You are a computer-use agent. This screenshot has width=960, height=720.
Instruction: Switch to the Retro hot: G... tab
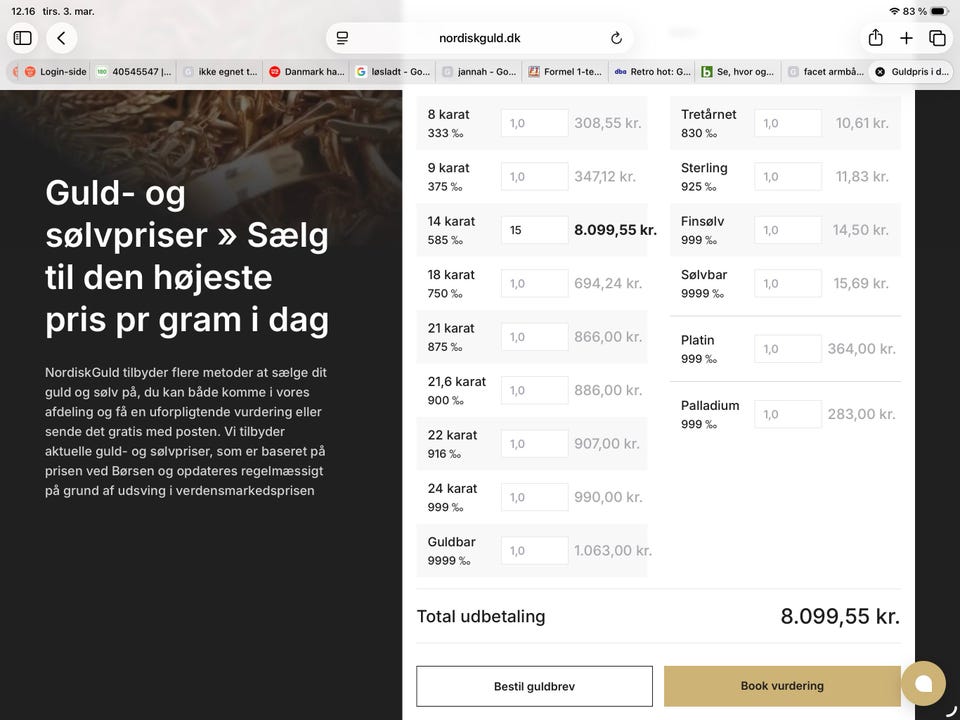(652, 72)
